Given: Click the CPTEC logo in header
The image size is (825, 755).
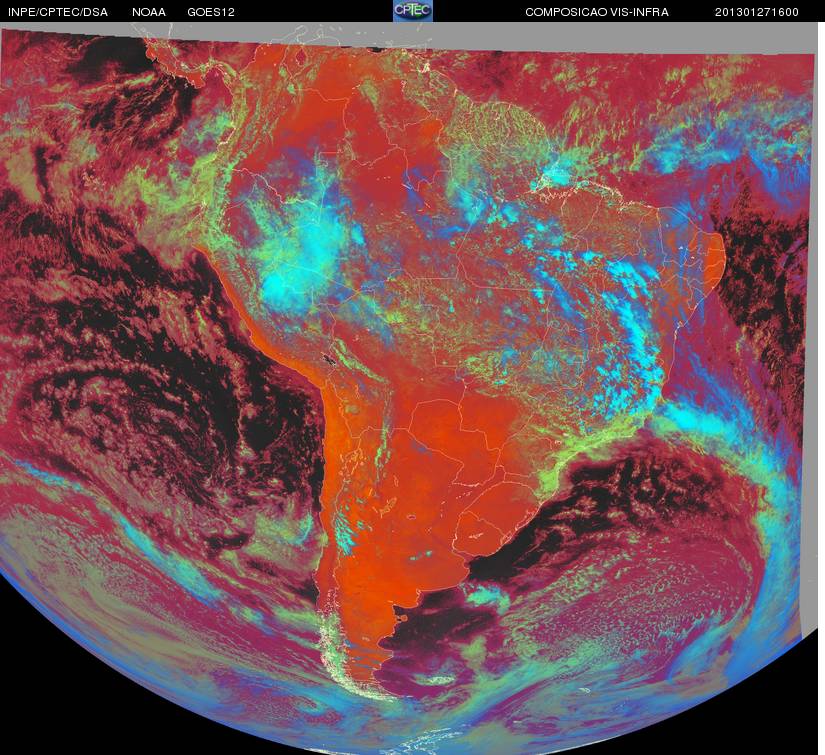Looking at the screenshot, I should coord(413,11).
